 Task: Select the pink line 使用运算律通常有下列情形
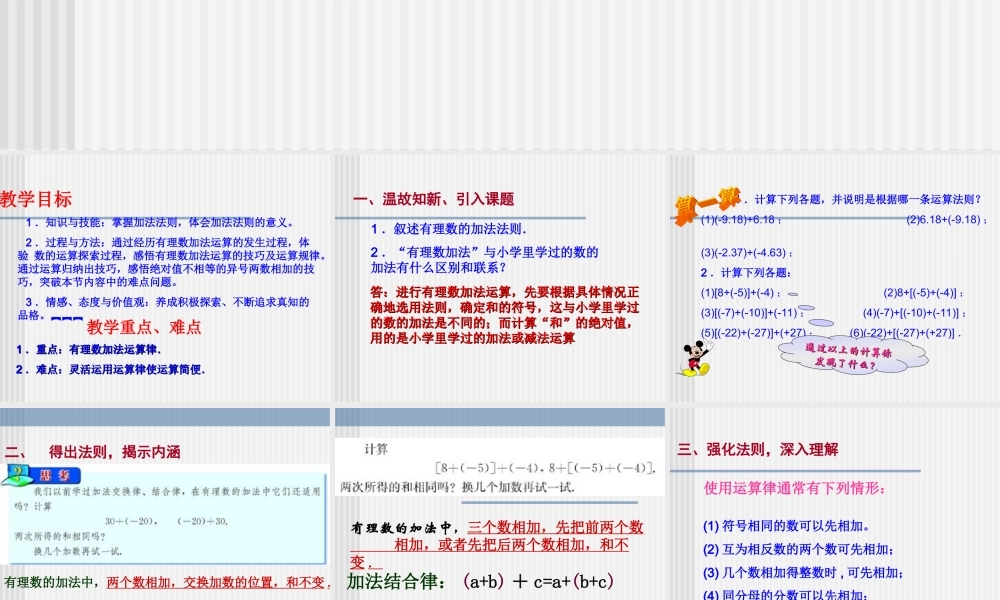coord(794,488)
